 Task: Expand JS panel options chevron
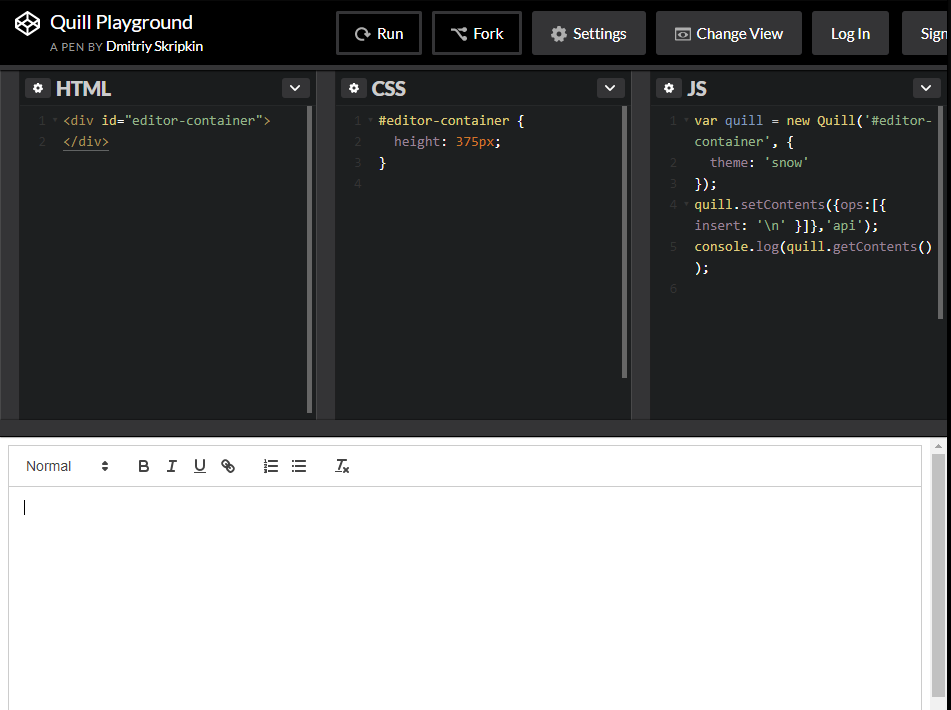point(926,89)
